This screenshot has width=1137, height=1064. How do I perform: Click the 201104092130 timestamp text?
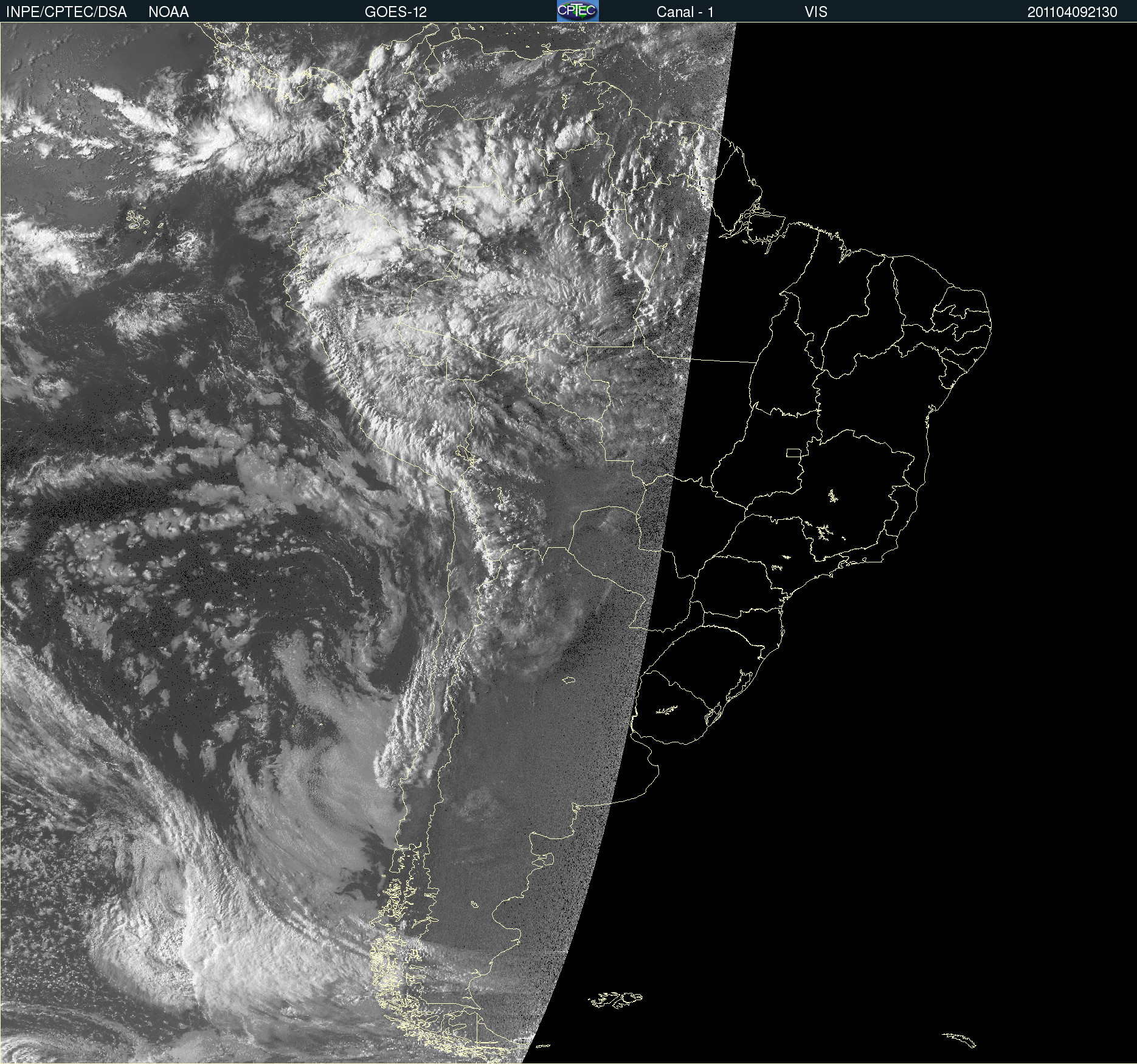coord(1073,12)
